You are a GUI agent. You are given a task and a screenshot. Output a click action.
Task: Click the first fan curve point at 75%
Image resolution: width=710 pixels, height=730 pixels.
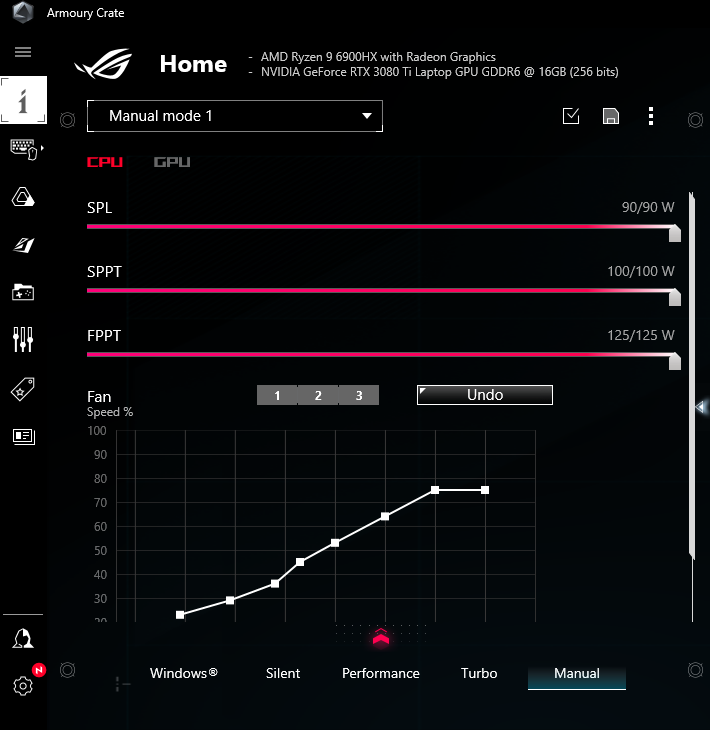point(435,490)
